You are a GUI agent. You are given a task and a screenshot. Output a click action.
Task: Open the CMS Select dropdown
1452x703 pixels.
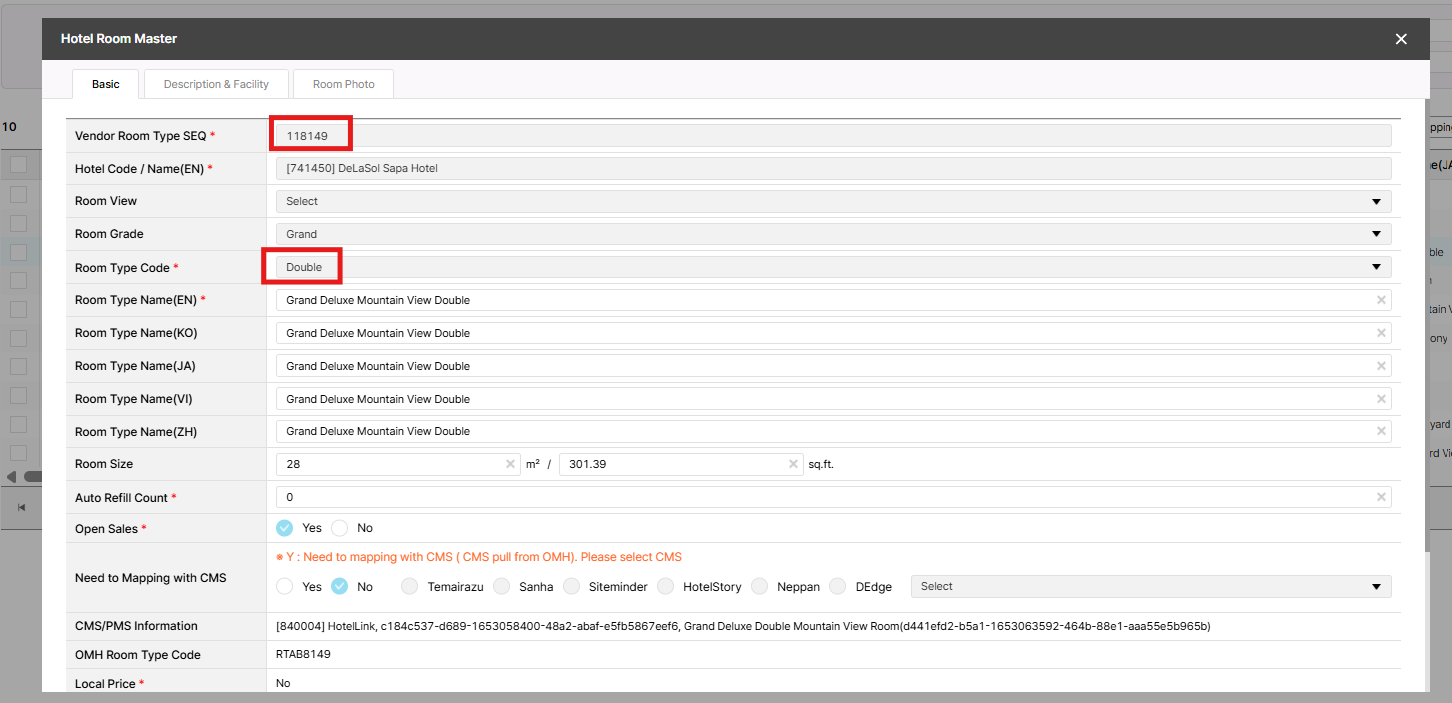pos(1150,587)
